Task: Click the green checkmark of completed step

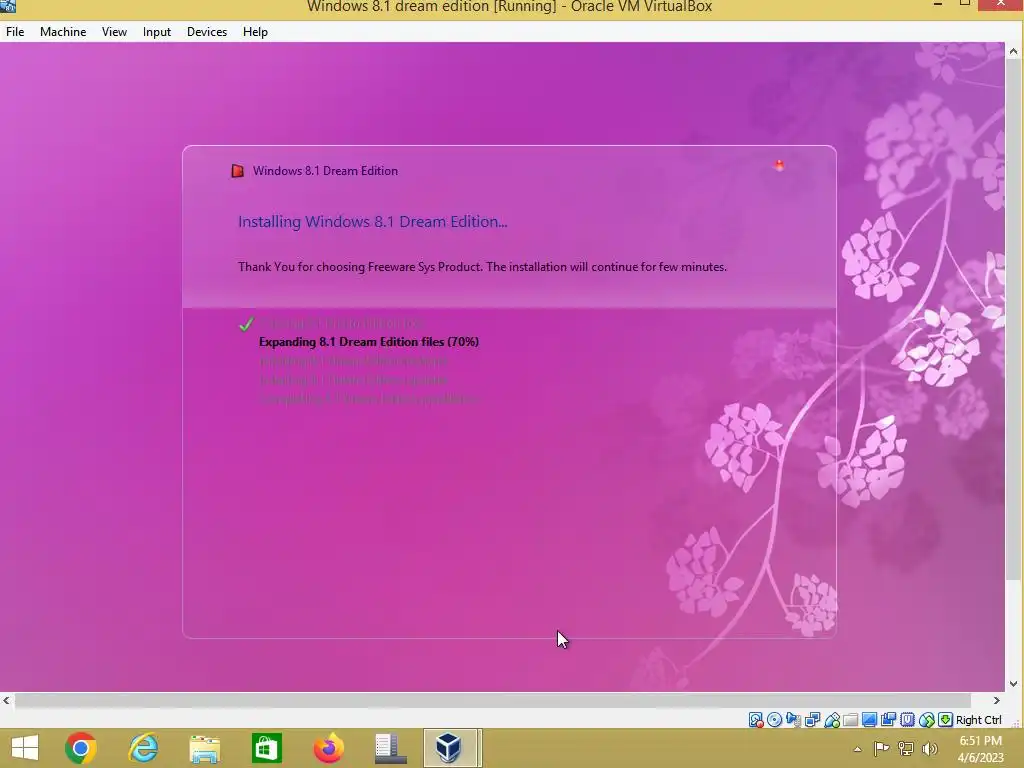Action: (x=246, y=324)
